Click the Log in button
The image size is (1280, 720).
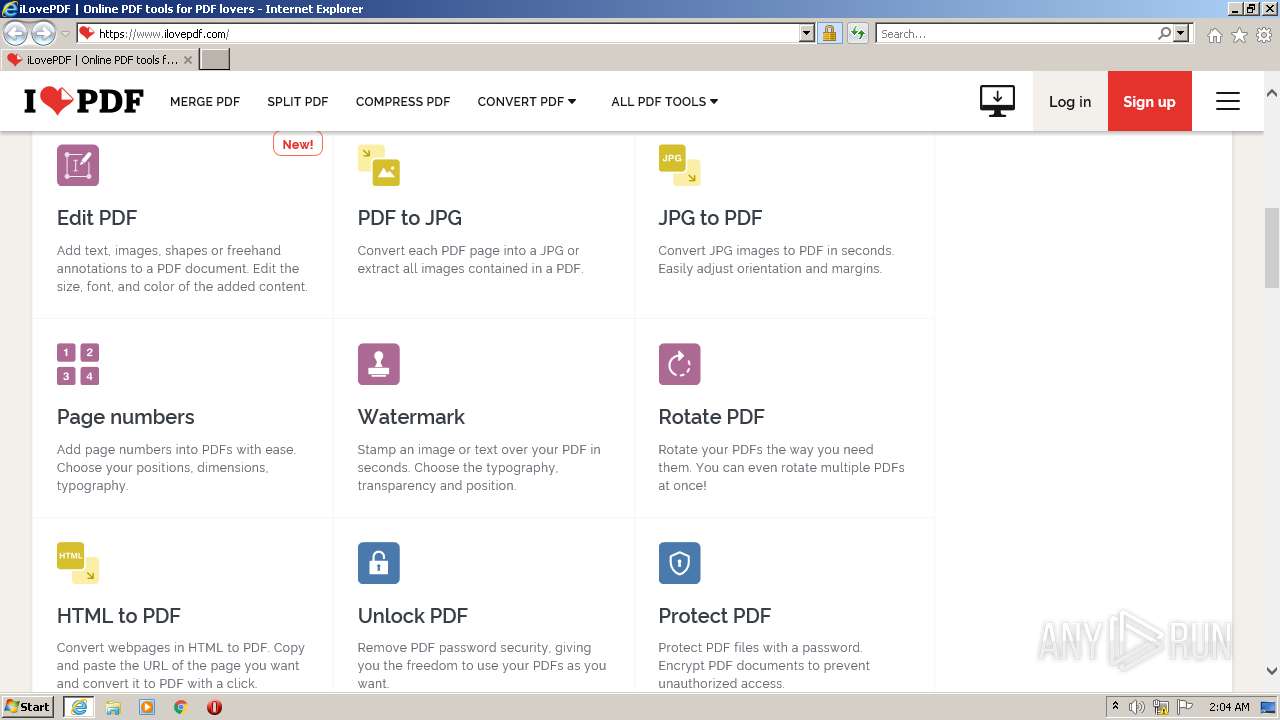point(1070,101)
